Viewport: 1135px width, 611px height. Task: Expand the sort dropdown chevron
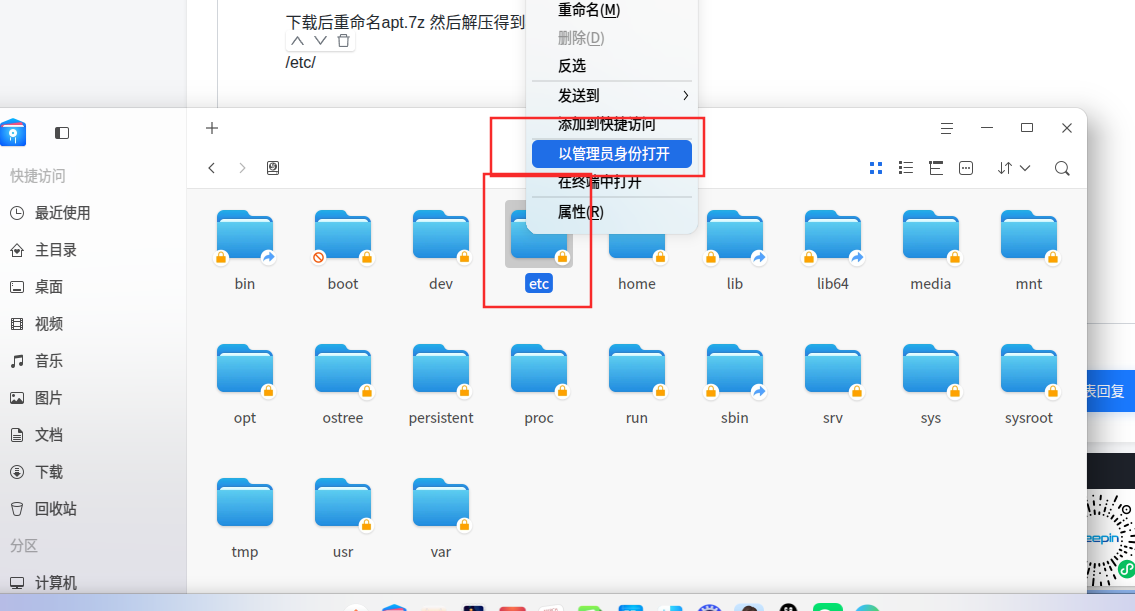coord(1025,168)
